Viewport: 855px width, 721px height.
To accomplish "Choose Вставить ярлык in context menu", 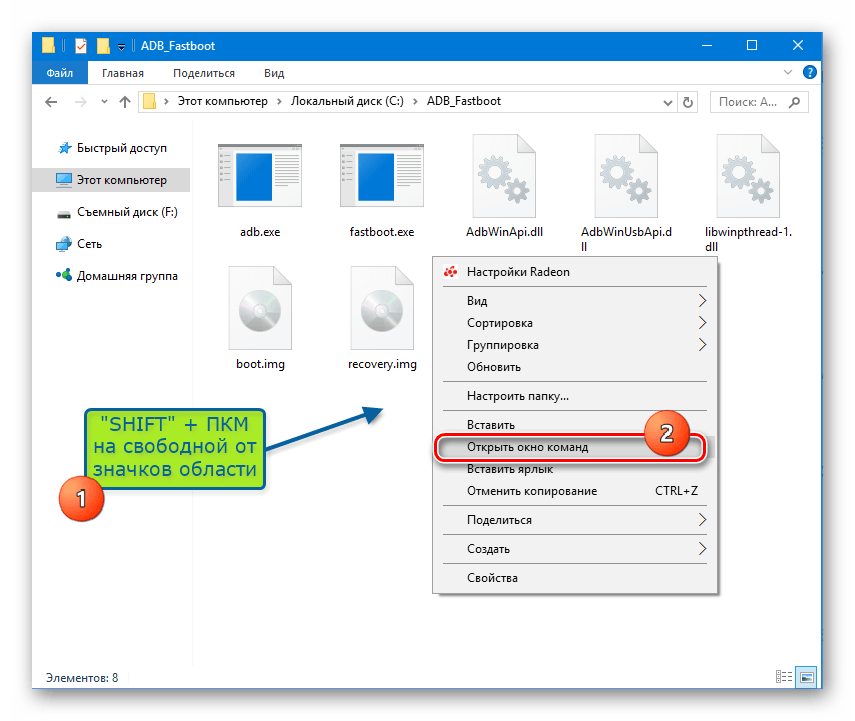I will [x=575, y=469].
